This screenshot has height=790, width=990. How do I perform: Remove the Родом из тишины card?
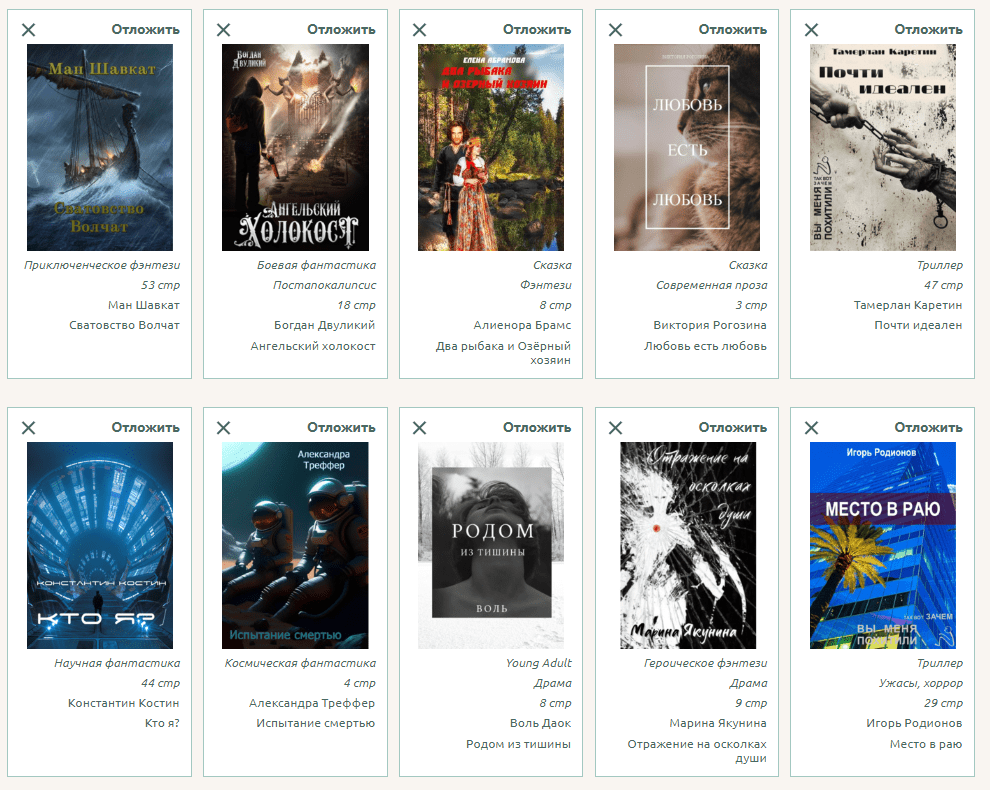point(420,428)
